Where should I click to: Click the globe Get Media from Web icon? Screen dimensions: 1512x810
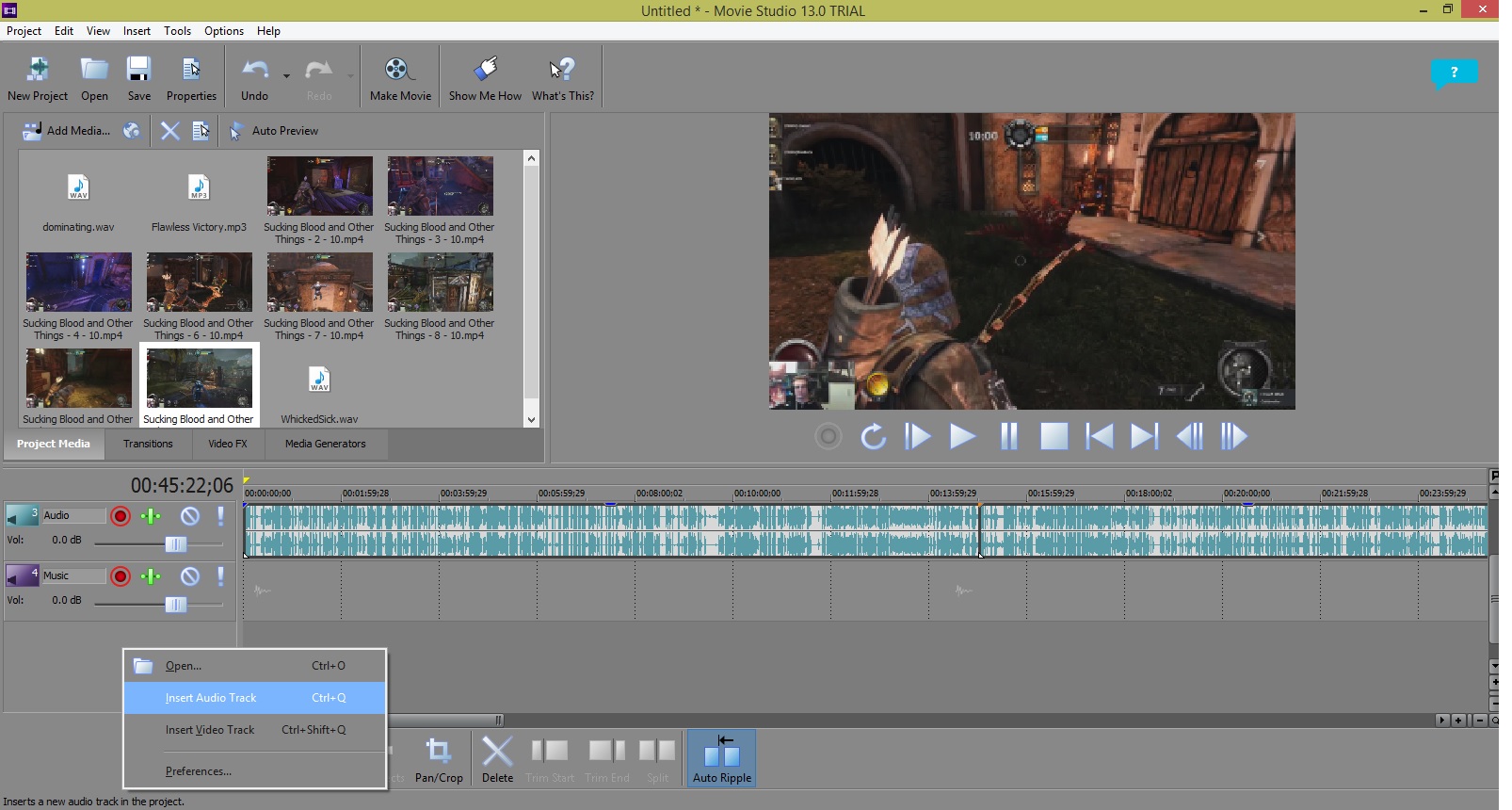(x=132, y=131)
